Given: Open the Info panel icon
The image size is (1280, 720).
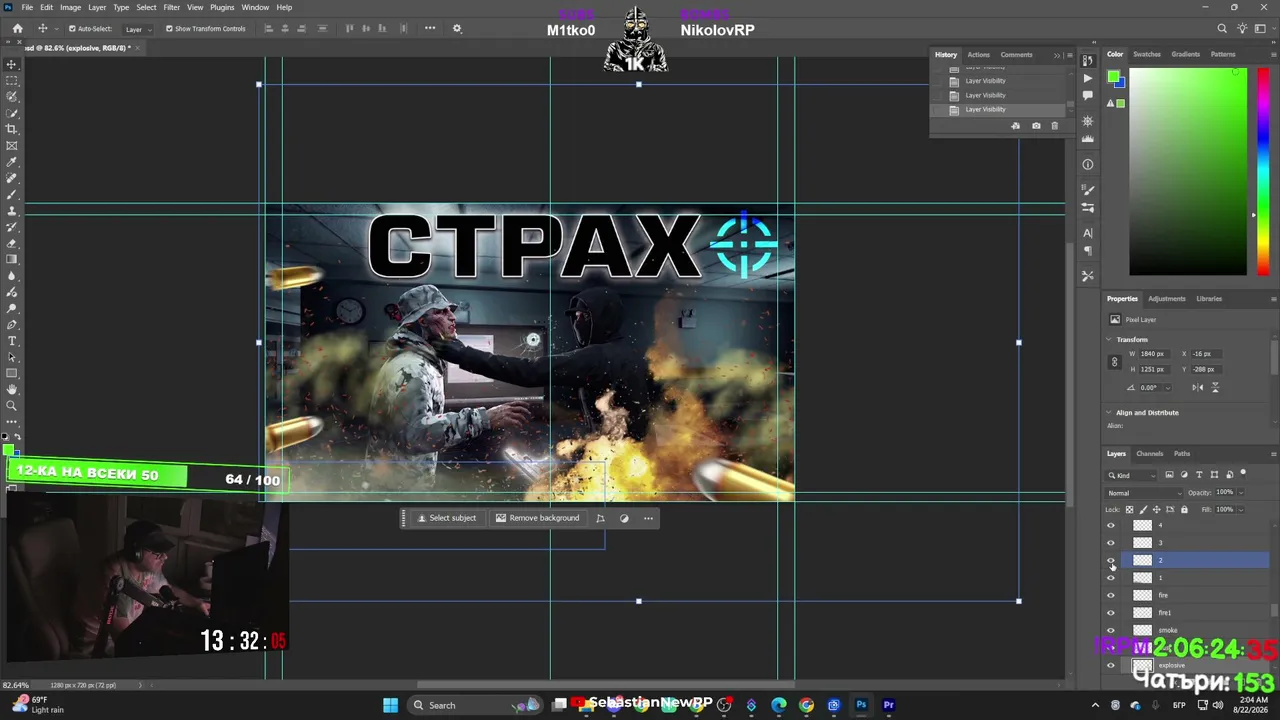Looking at the screenshot, I should click(x=1088, y=164).
